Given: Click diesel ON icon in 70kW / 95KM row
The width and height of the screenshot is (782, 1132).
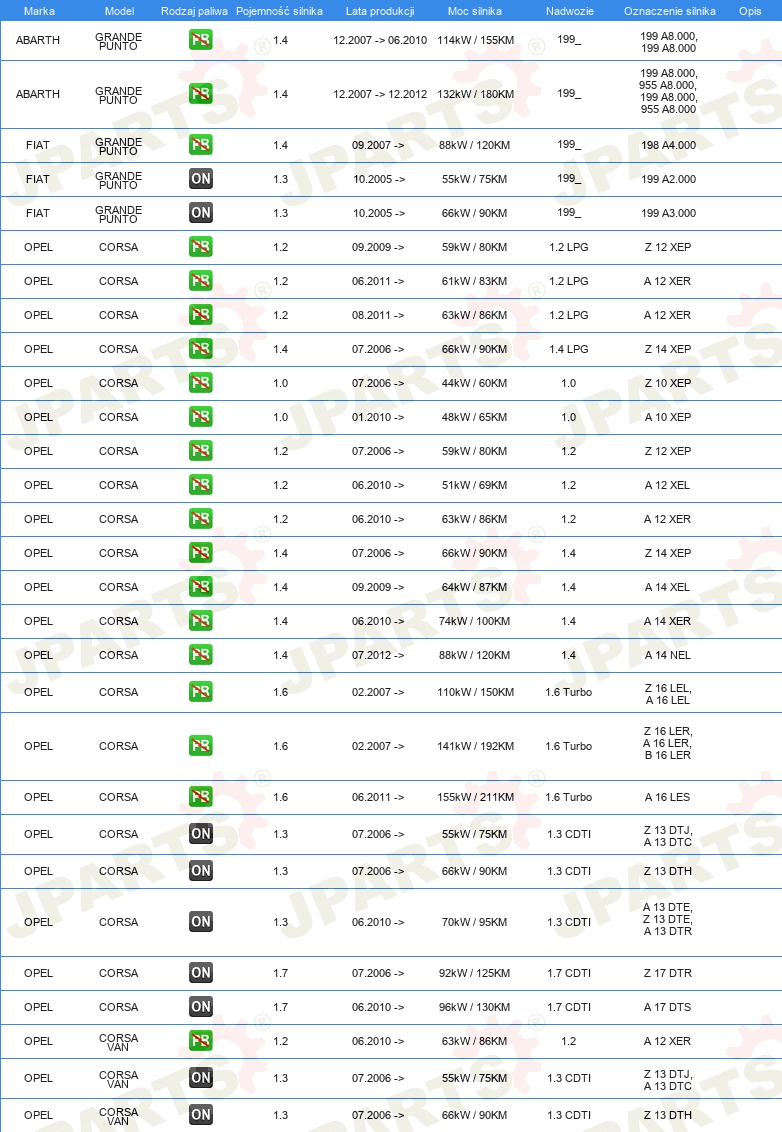Looking at the screenshot, I should click(201, 921).
